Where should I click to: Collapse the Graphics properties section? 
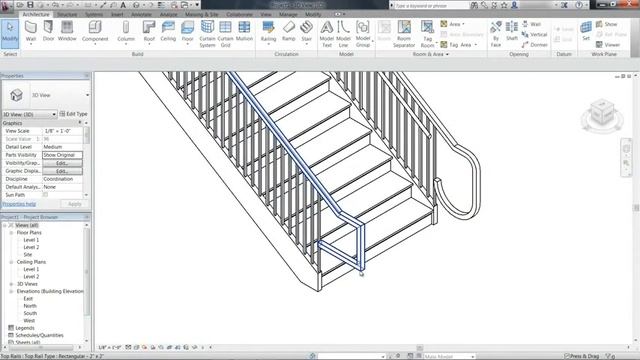[x=80, y=123]
